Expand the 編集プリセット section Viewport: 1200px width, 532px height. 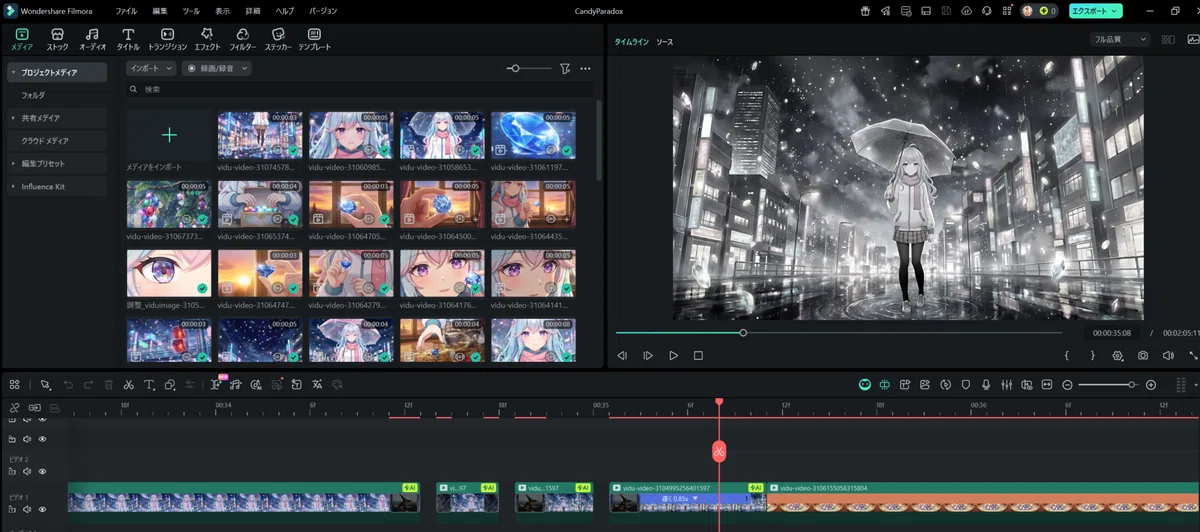pyautogui.click(x=13, y=164)
